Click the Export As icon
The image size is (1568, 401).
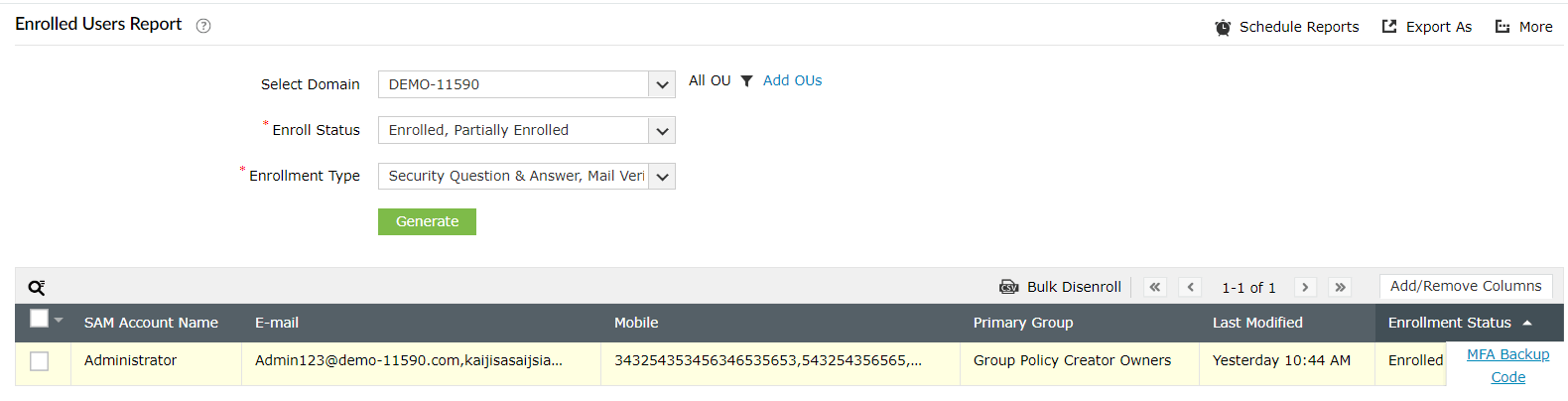click(x=1389, y=27)
